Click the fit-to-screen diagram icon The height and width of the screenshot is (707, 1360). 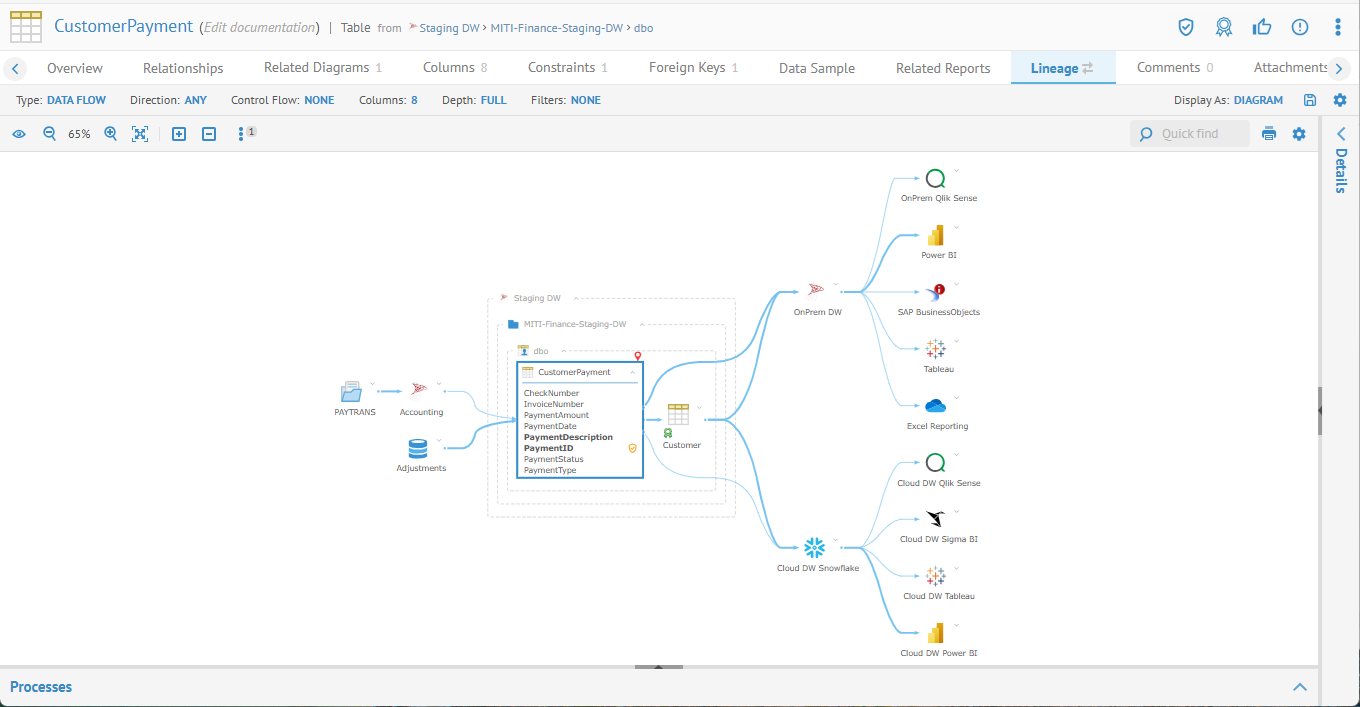pyautogui.click(x=140, y=134)
